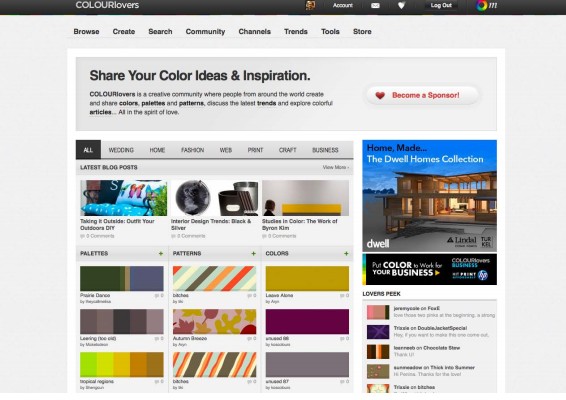The image size is (566, 400).
Task: Open the Leering (too old) palette swatch
Action: [122, 321]
